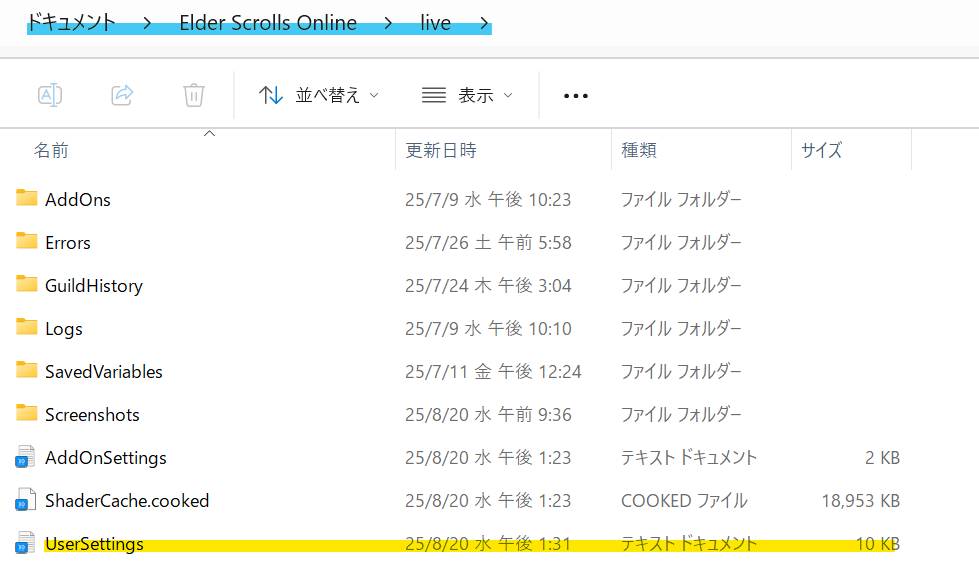Select the Logs folder name
This screenshot has width=979, height=580.
click(64, 329)
